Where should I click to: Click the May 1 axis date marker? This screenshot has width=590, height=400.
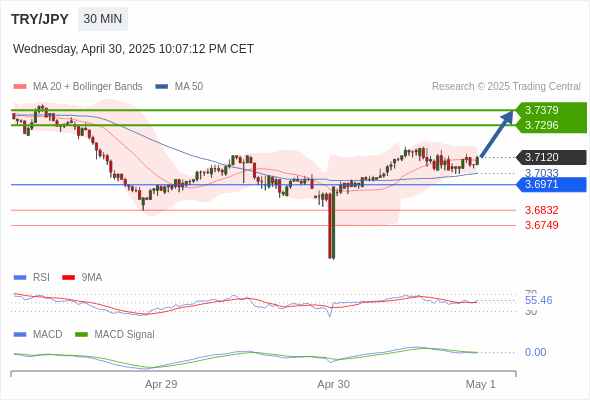(x=481, y=384)
